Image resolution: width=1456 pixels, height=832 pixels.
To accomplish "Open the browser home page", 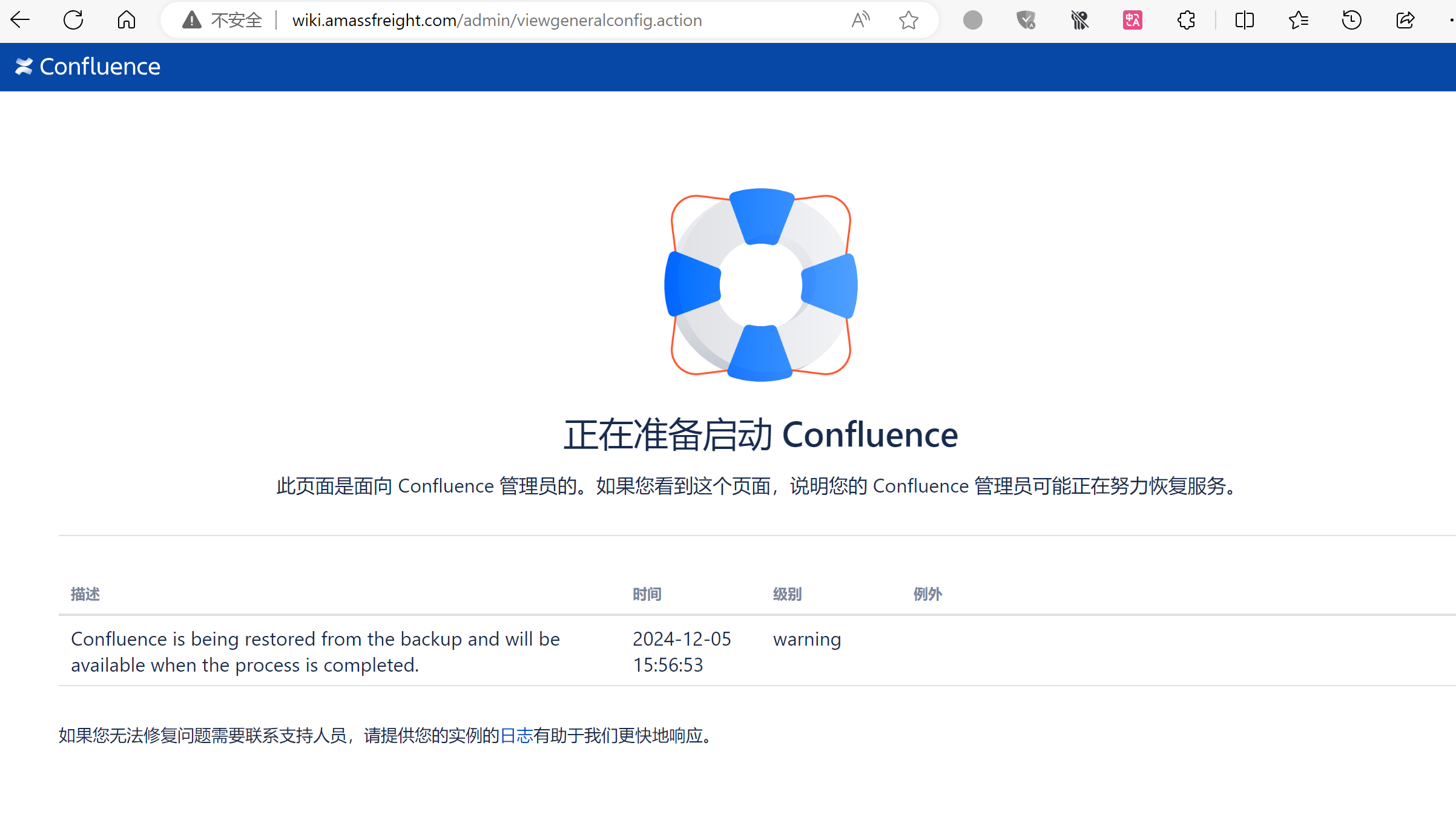I will coord(126,20).
